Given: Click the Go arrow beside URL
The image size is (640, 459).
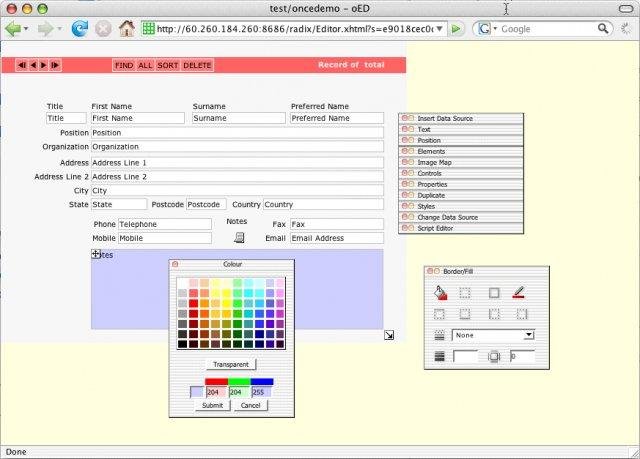Looking at the screenshot, I should click(456, 29).
